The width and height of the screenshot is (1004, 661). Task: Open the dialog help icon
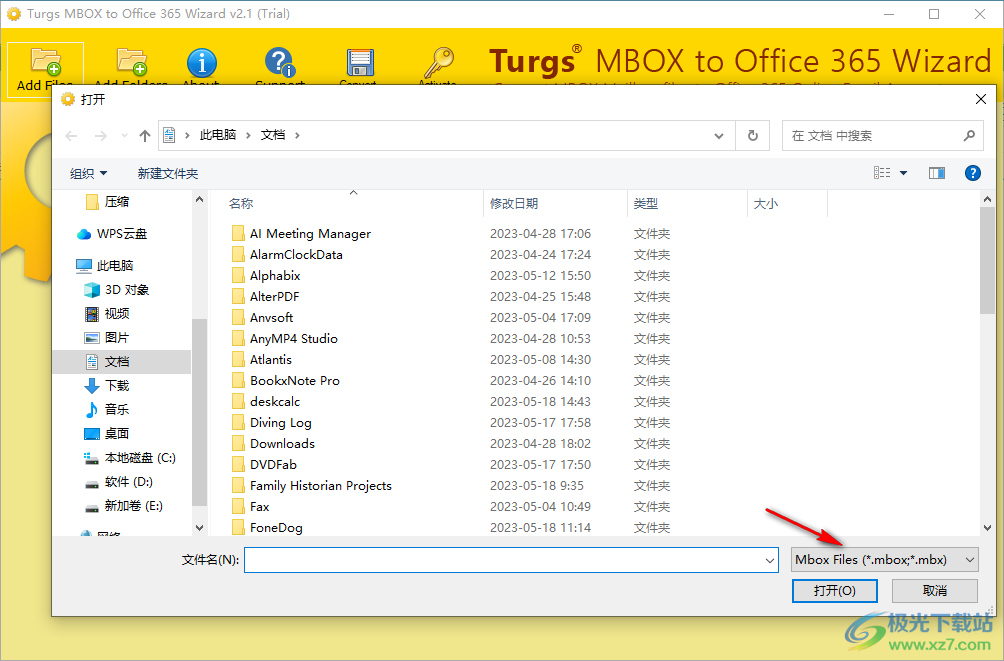[x=973, y=173]
